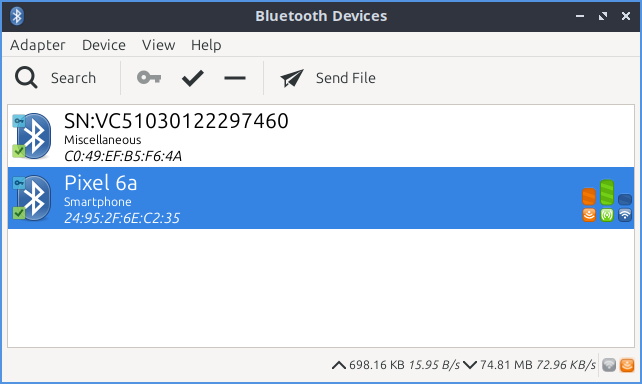Open the Adapter menu

click(38, 45)
